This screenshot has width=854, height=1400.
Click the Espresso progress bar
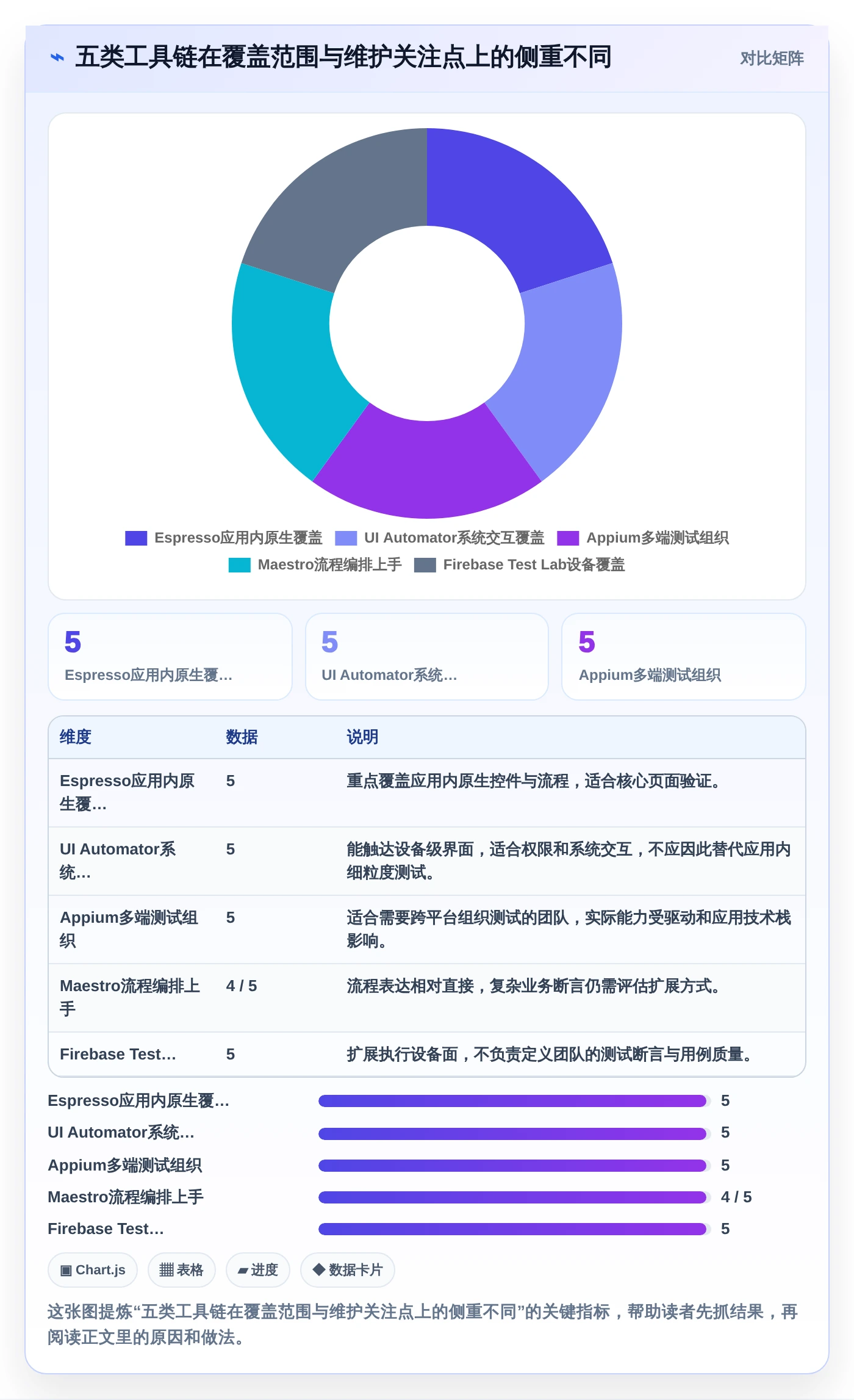[514, 1101]
